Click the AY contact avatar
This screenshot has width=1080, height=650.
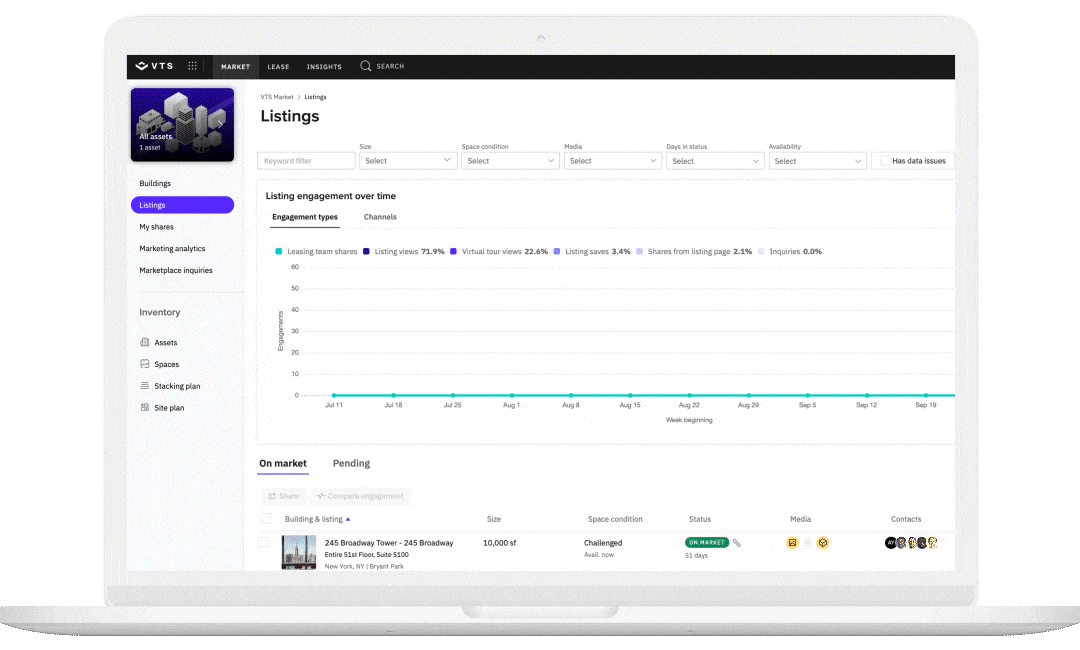point(890,543)
